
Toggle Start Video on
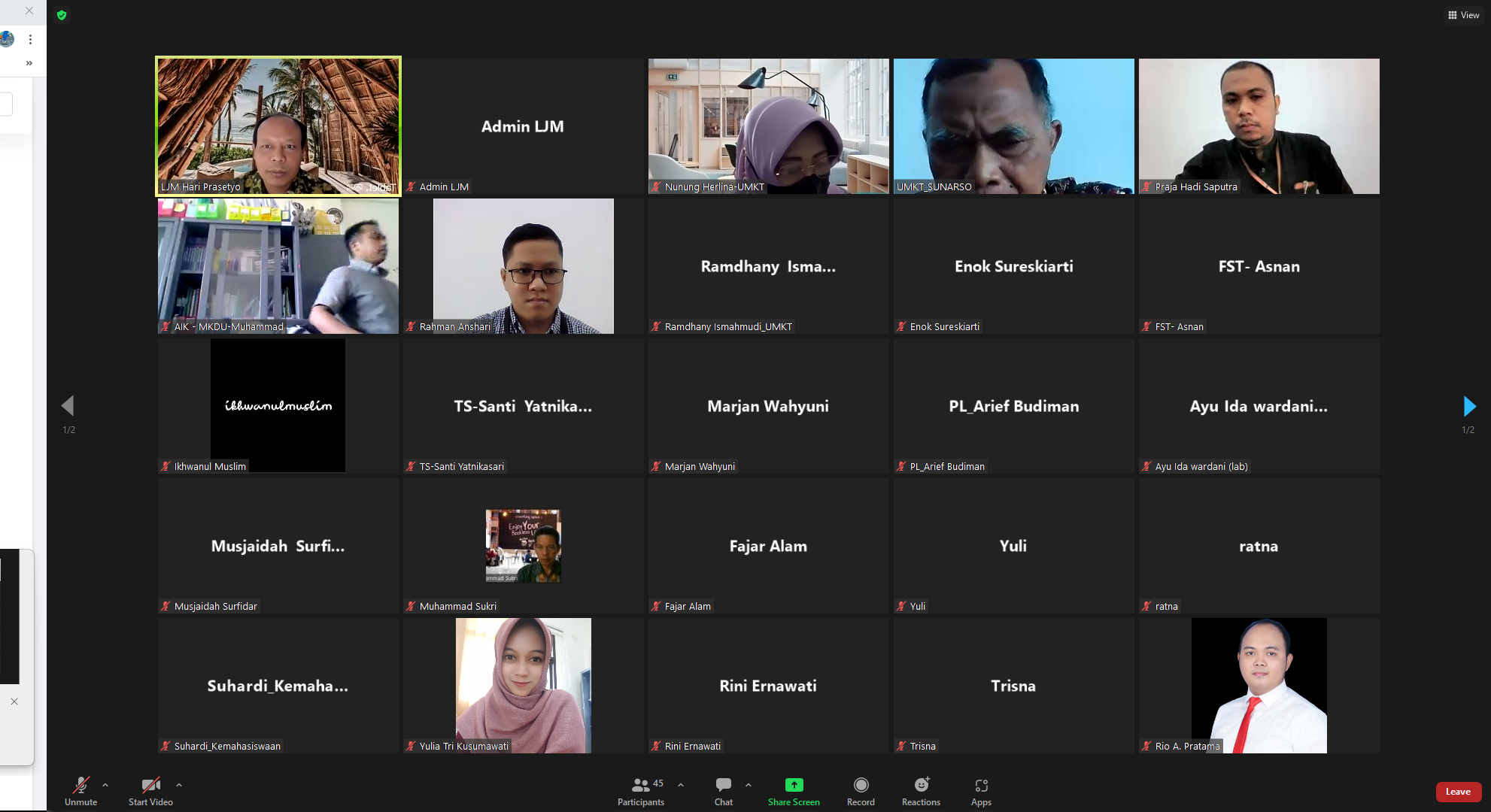[x=150, y=786]
